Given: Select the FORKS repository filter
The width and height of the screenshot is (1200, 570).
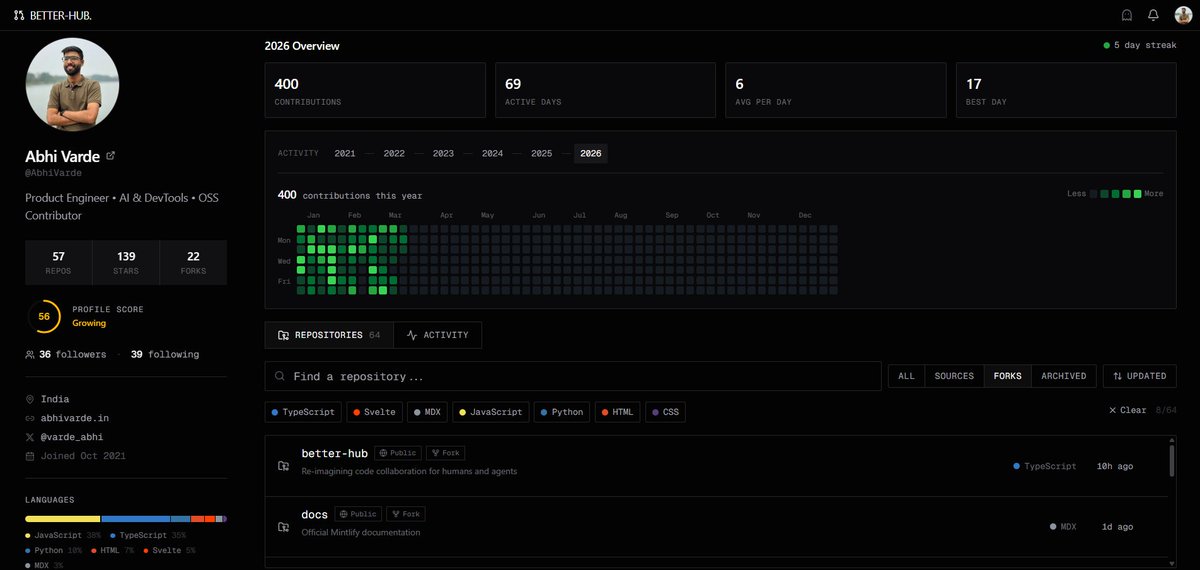Looking at the screenshot, I should click(1007, 376).
